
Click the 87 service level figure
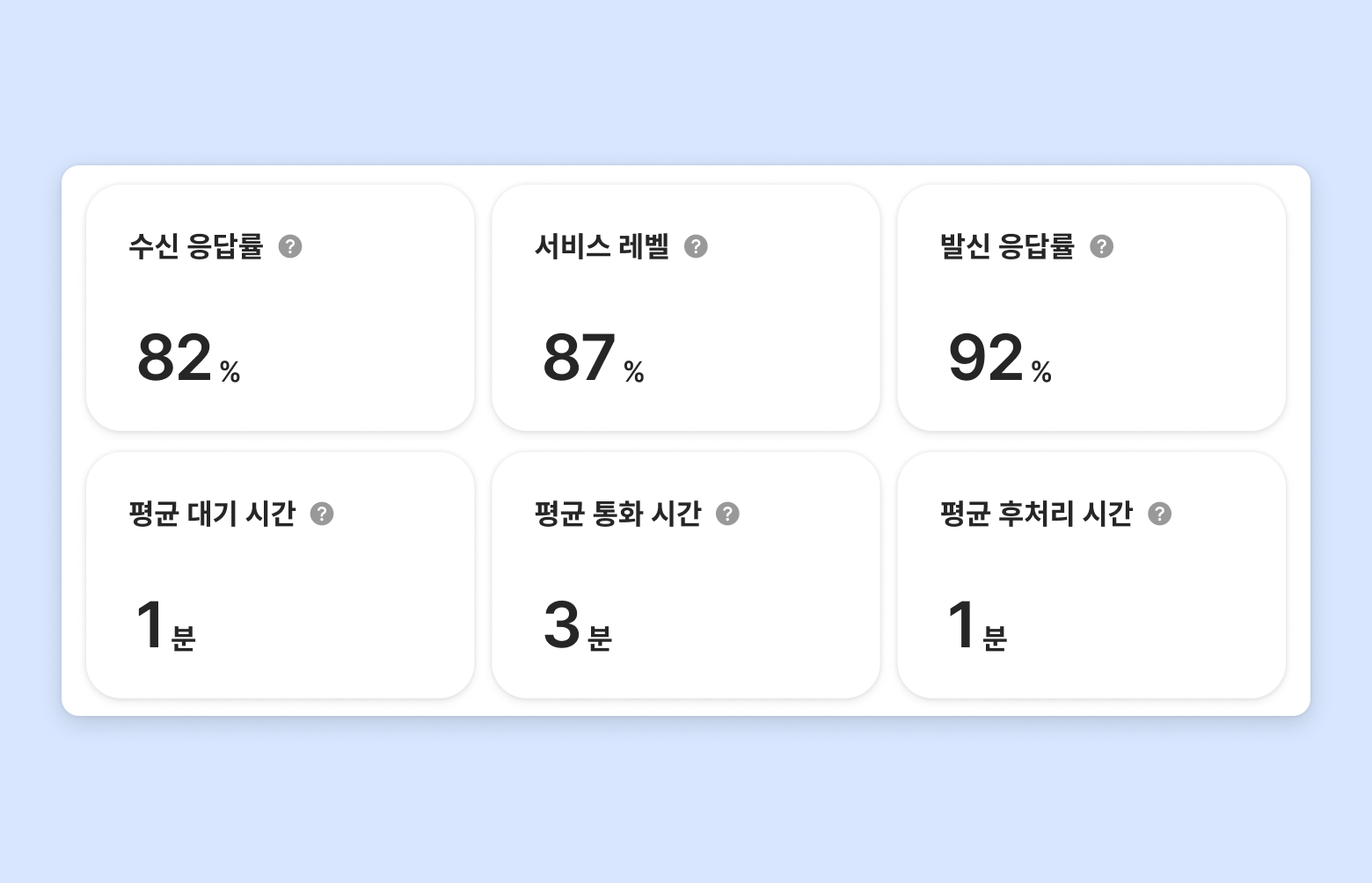click(579, 358)
